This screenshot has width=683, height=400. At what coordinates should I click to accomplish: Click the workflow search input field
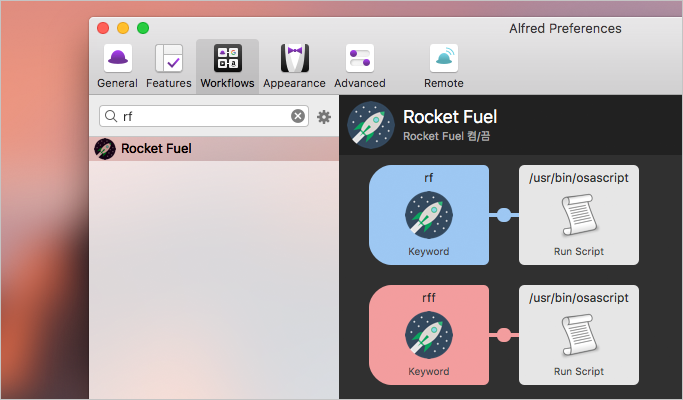point(204,116)
